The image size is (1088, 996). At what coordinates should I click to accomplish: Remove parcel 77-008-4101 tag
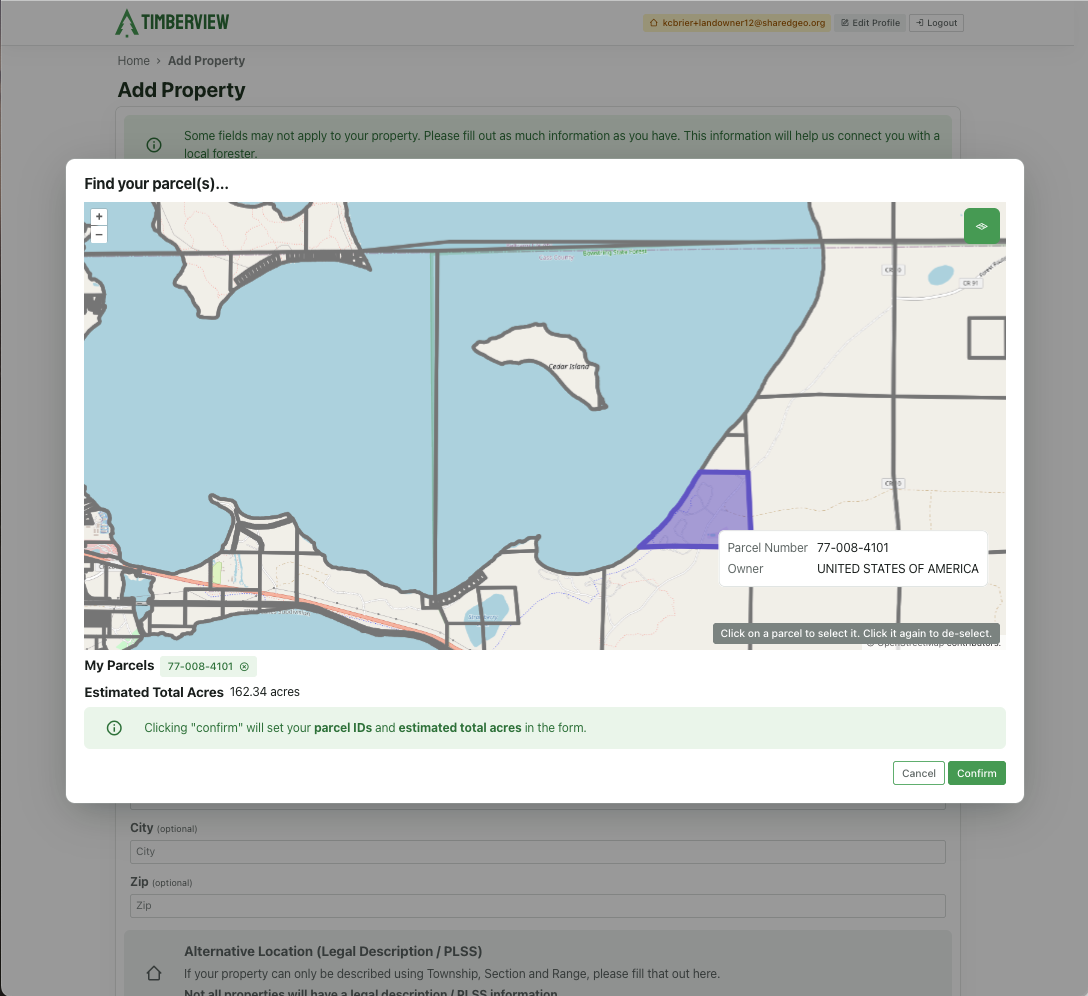click(x=244, y=666)
